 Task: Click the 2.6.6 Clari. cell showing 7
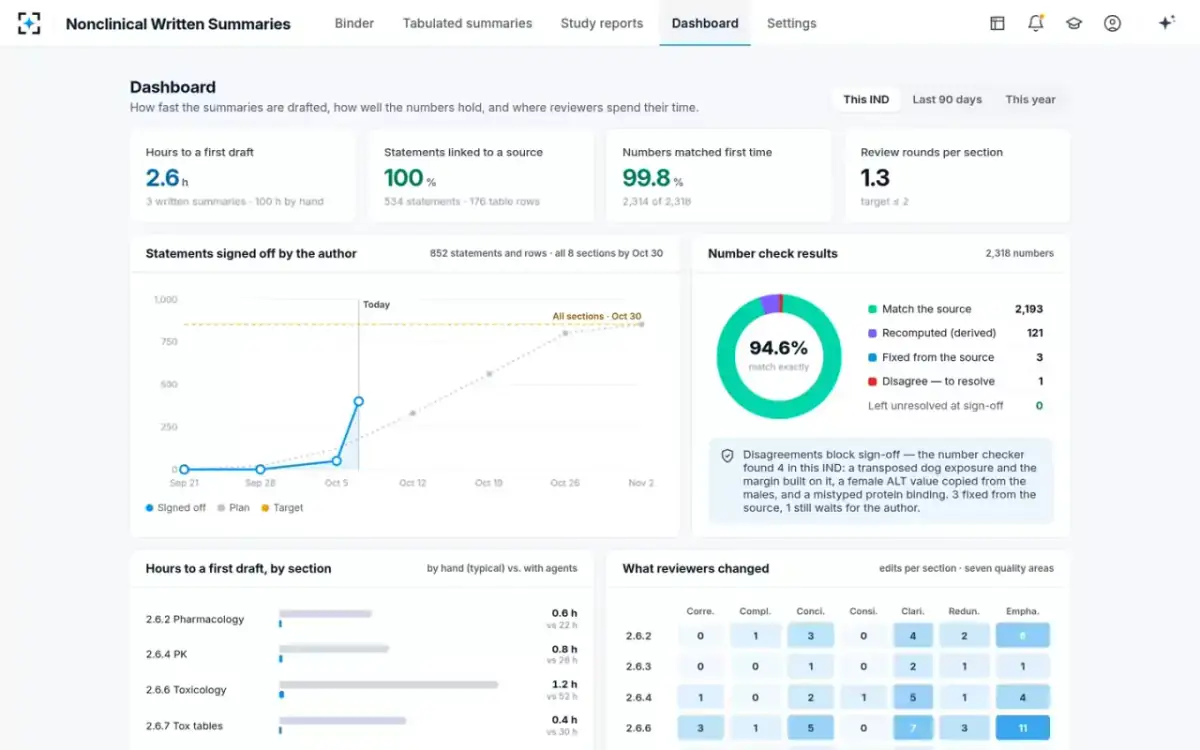[x=912, y=728]
